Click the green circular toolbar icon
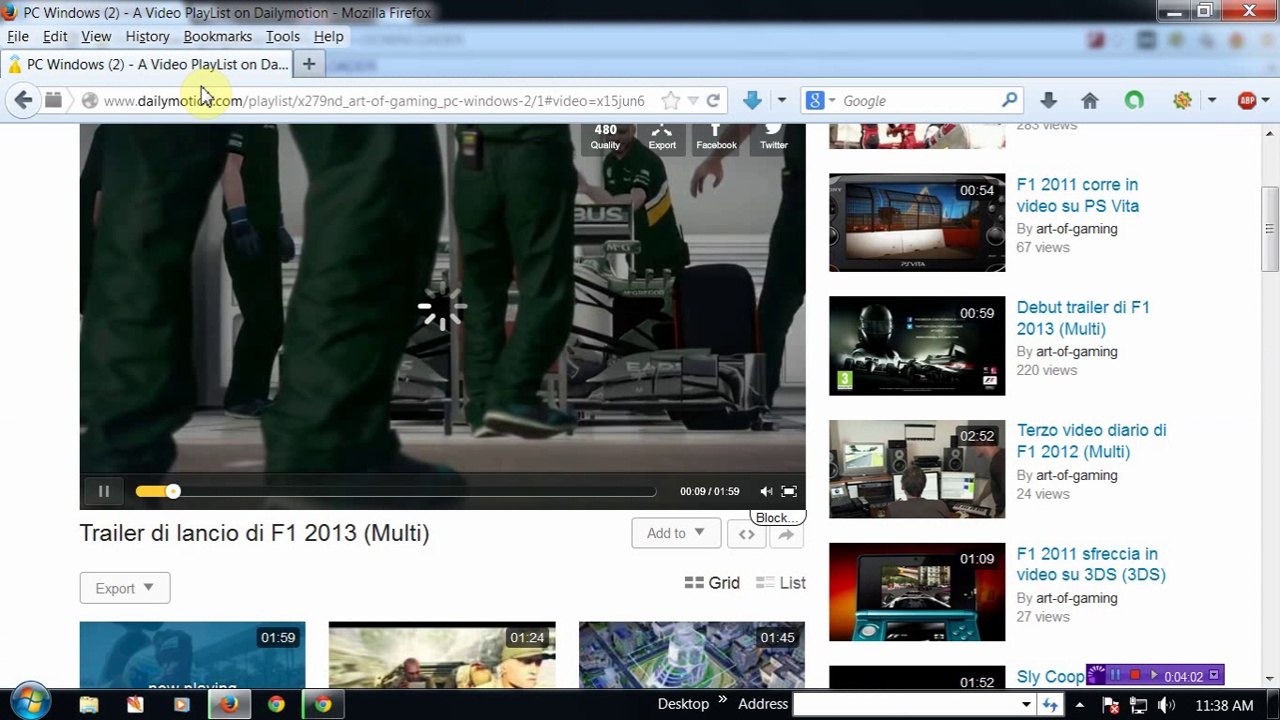Screen dimensions: 1280x720 pyautogui.click(x=1134, y=100)
